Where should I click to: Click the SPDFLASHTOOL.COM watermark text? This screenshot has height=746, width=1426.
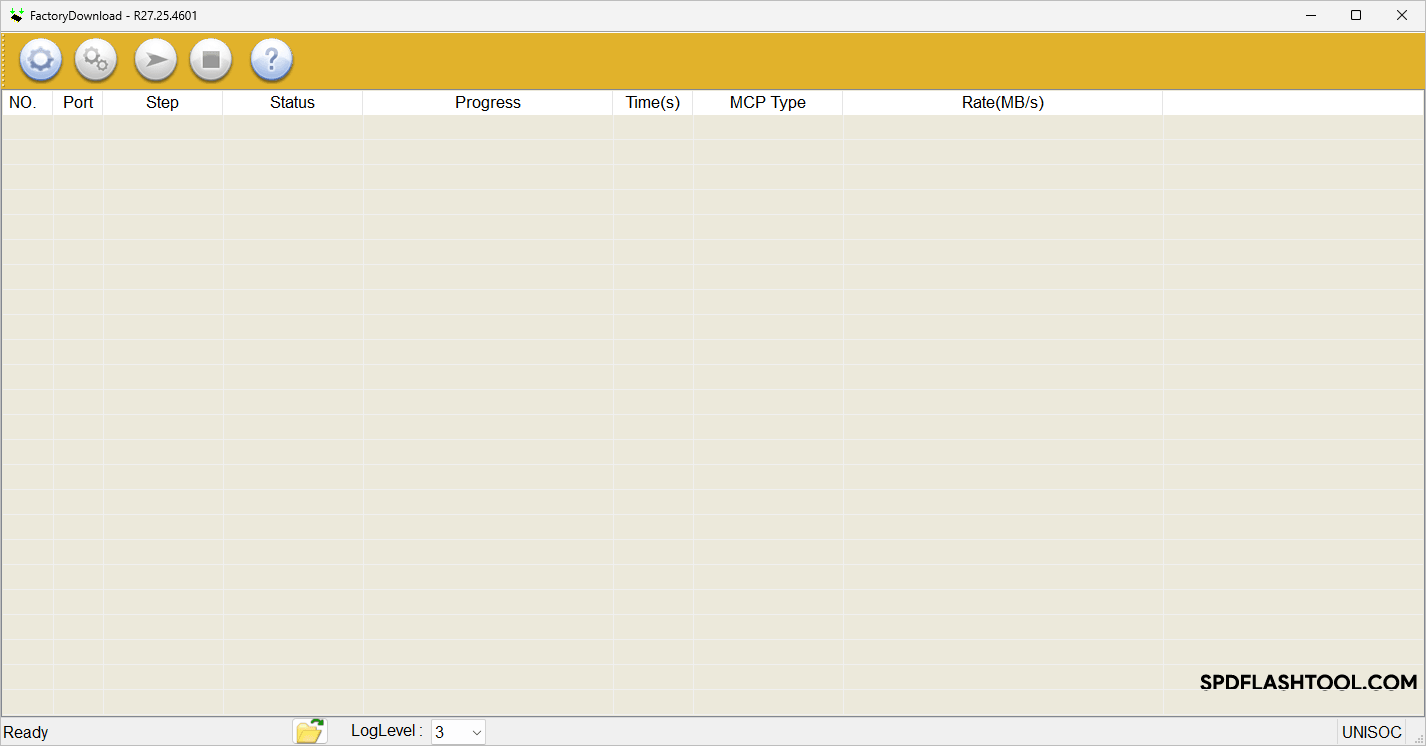[1308, 683]
